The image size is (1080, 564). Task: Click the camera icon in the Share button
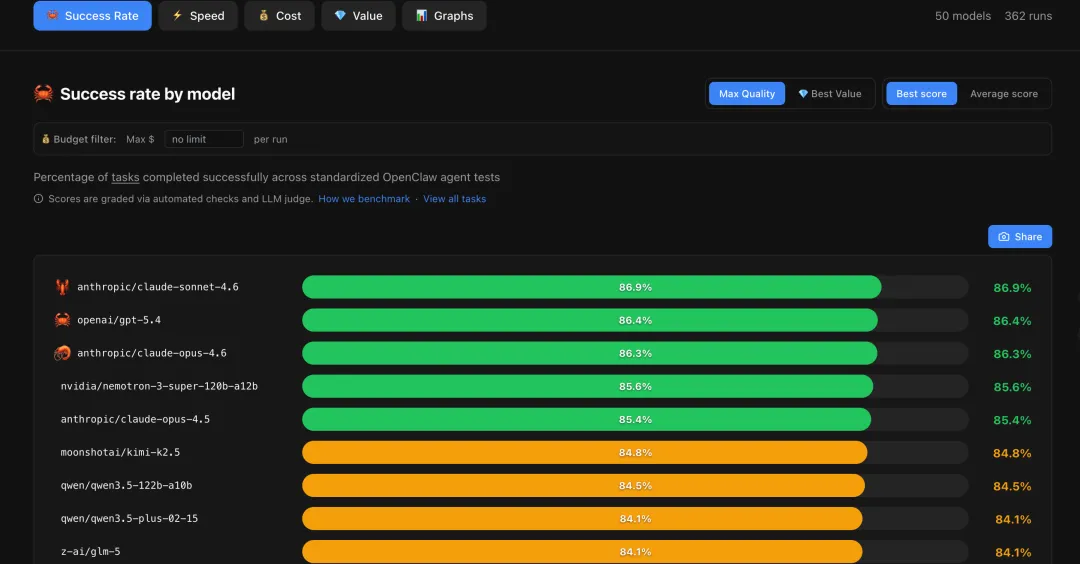pyautogui.click(x=1004, y=236)
